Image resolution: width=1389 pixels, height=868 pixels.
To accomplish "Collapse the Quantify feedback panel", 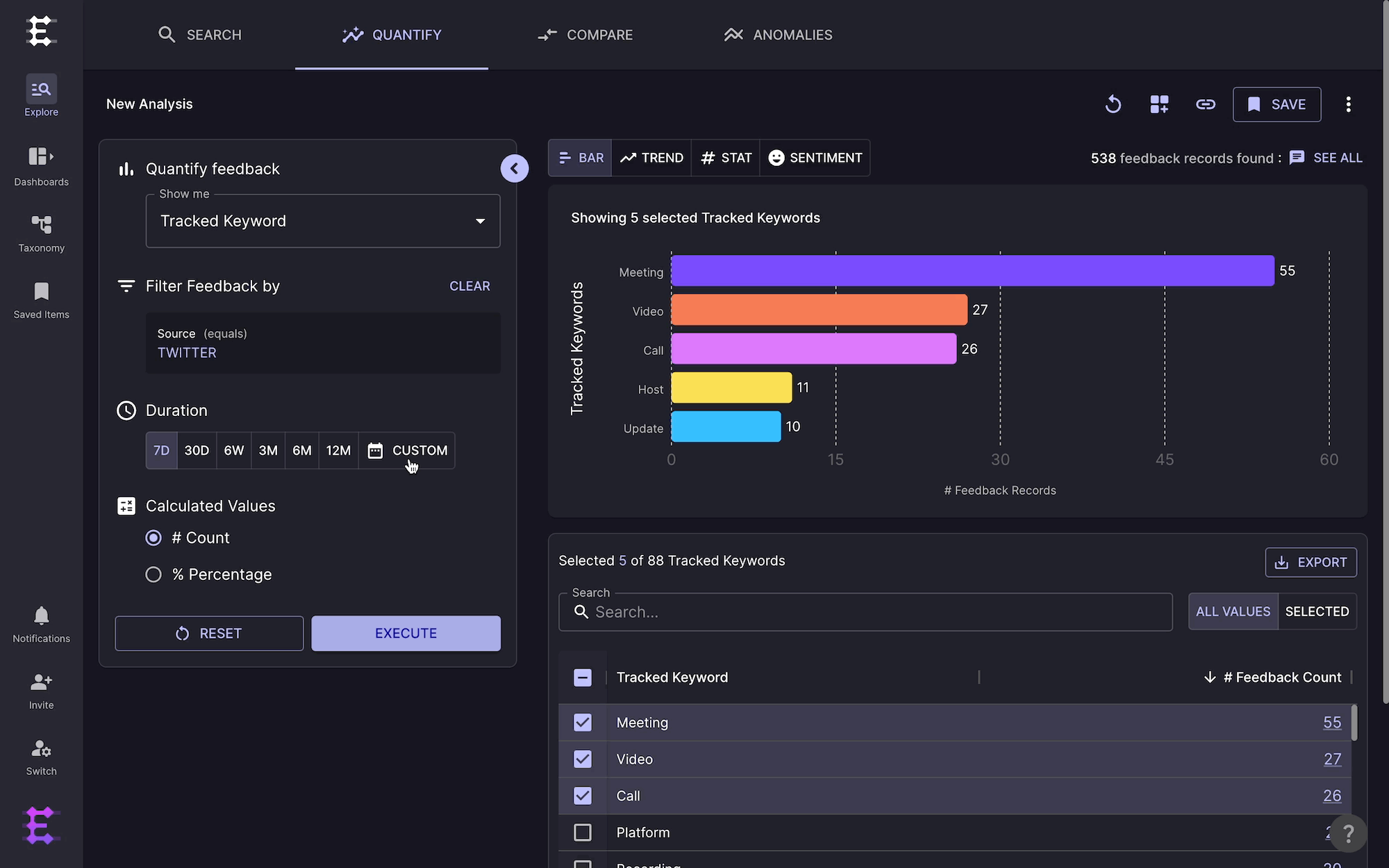I will pyautogui.click(x=515, y=168).
